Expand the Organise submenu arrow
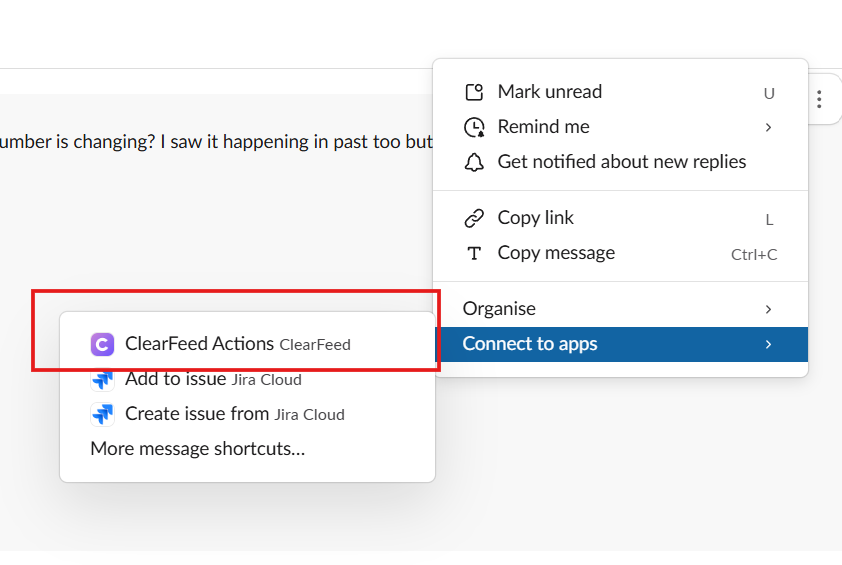 point(768,309)
